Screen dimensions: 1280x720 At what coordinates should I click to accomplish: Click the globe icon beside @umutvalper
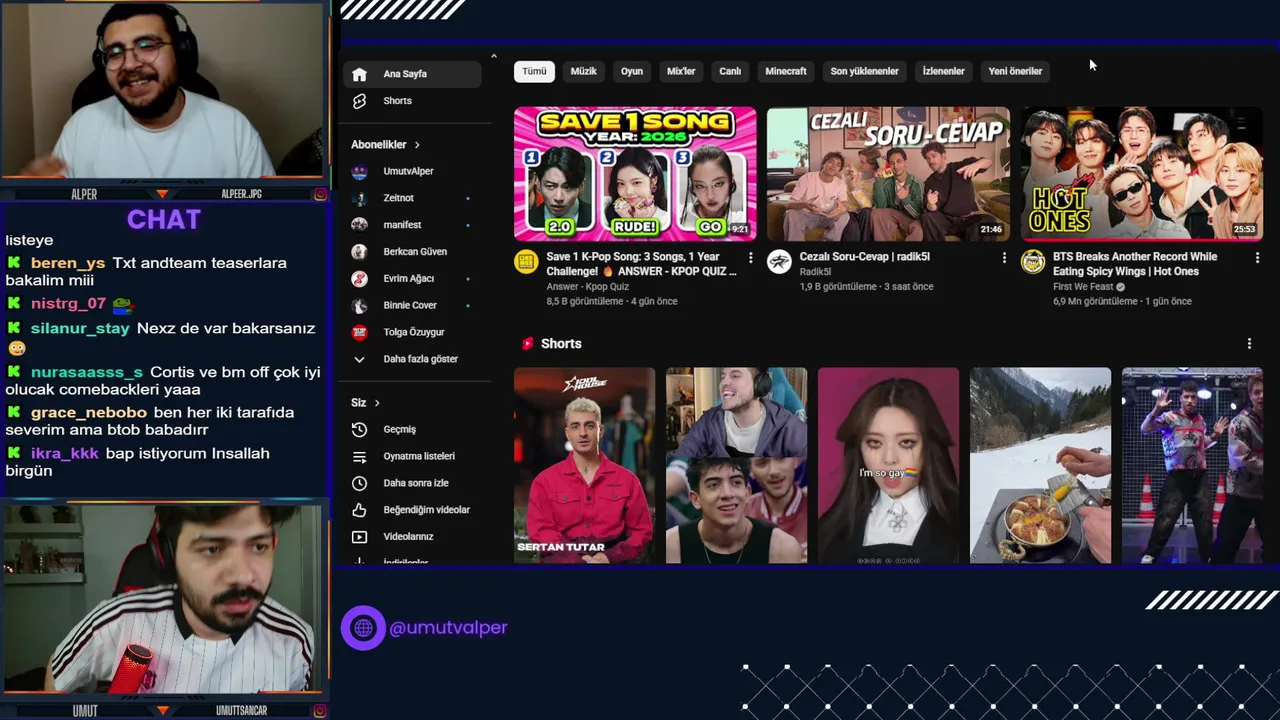363,628
